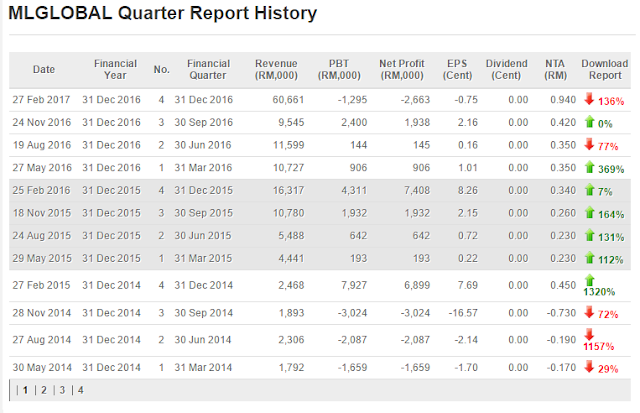
Task: Click the Net Profit (RM,000) header
Action: 402,69
